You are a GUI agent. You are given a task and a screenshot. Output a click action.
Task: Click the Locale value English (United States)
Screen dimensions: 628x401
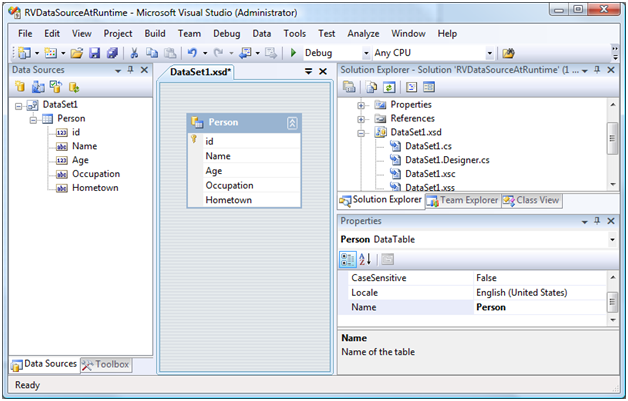(x=539, y=292)
